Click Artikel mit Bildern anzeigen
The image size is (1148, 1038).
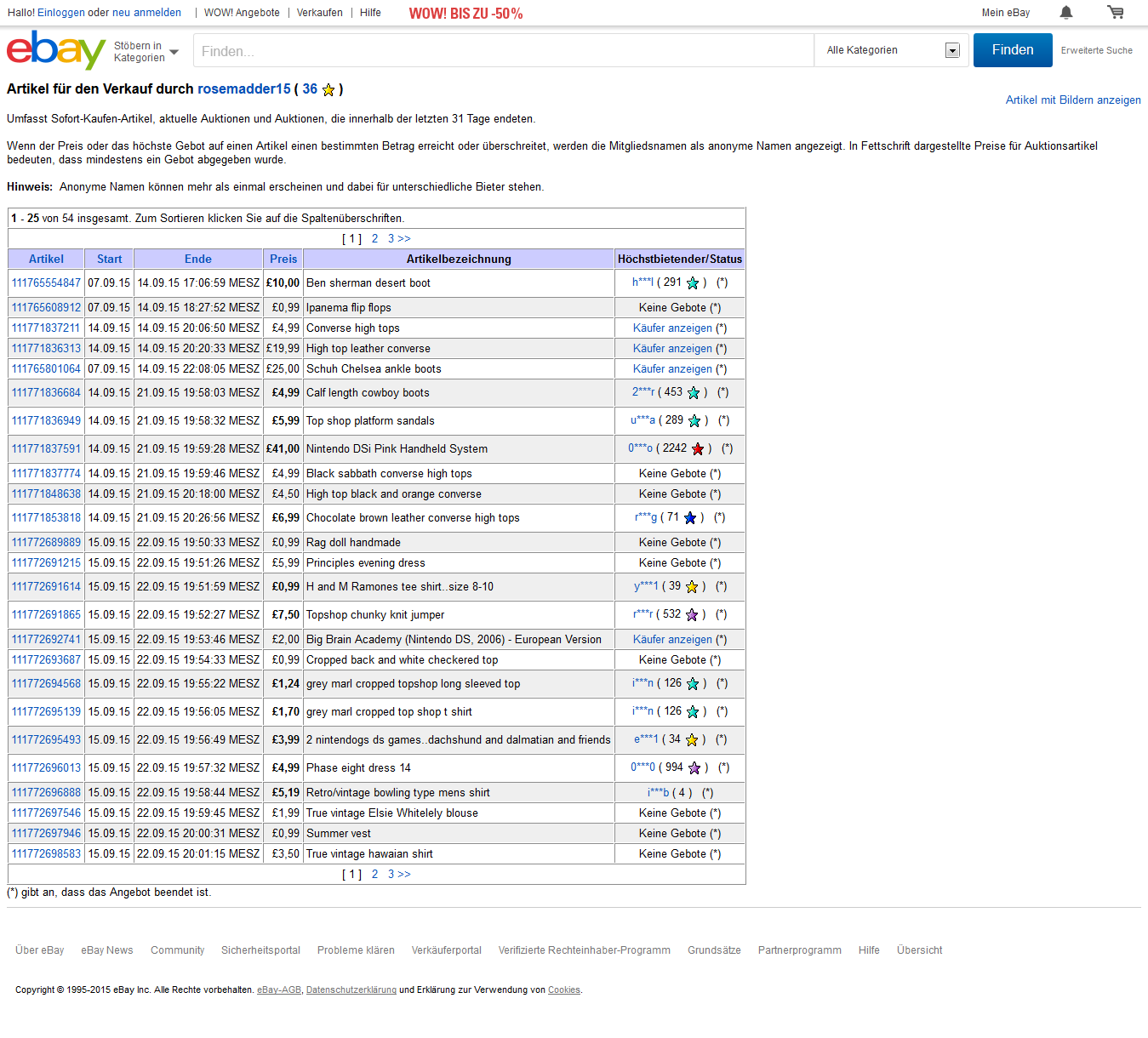(x=1073, y=100)
